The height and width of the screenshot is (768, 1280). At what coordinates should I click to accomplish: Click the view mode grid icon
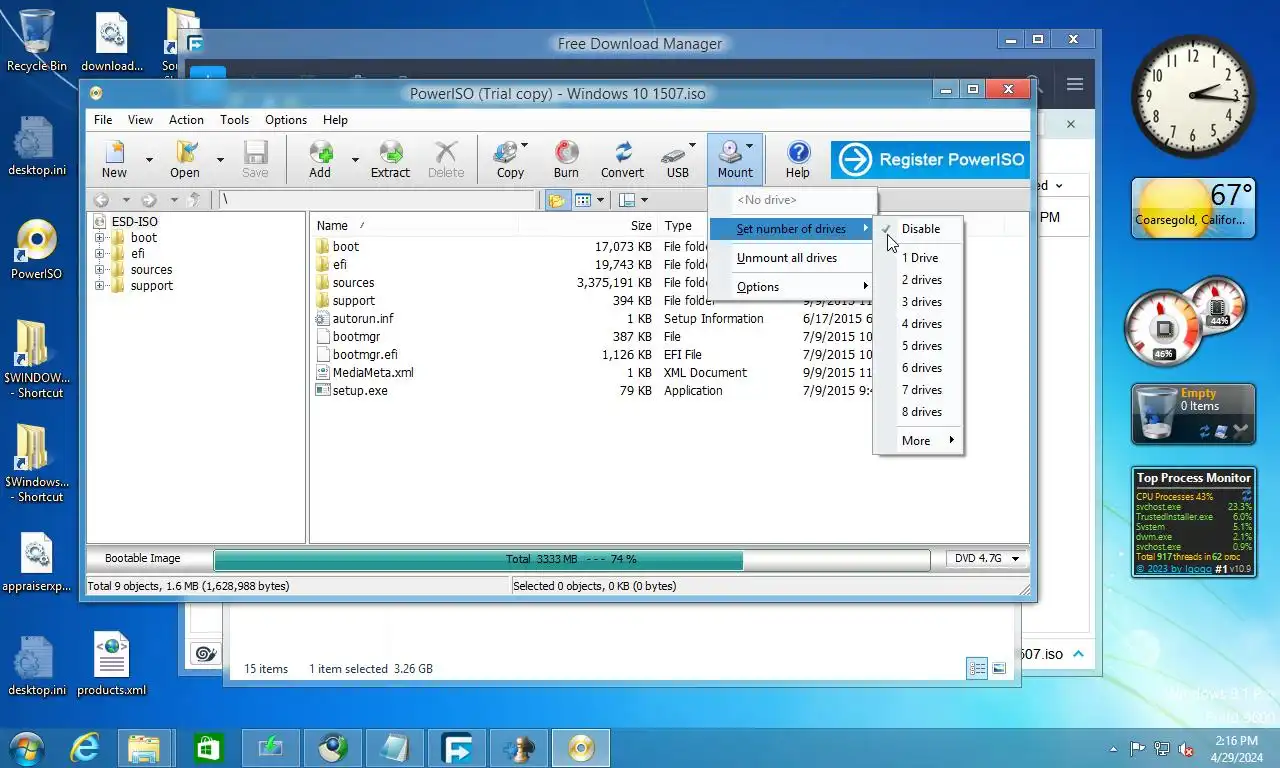584,200
